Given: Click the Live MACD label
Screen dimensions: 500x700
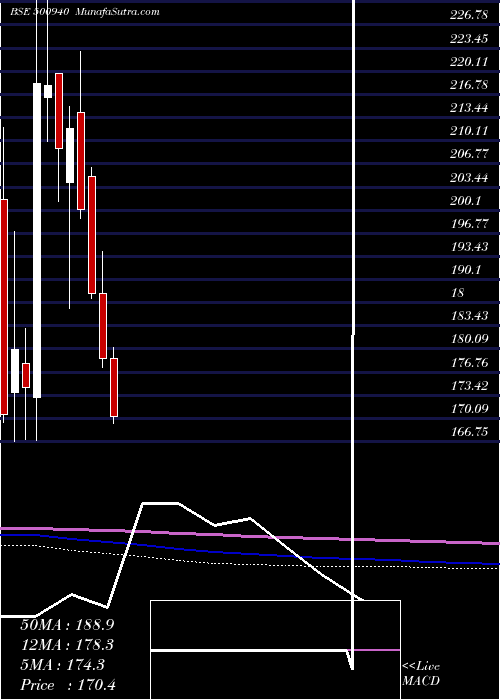Looking at the screenshot, I should point(421,674).
